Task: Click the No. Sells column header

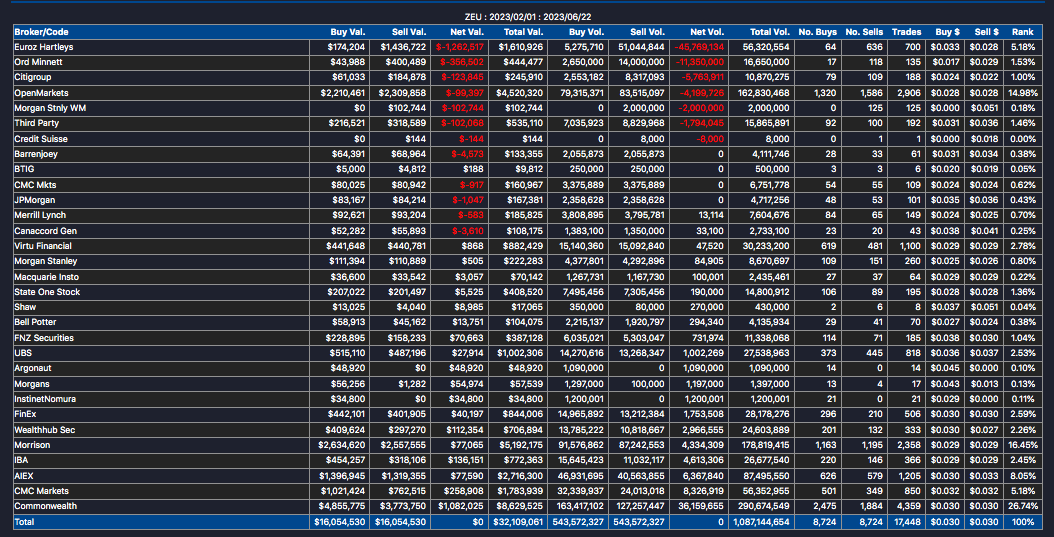Action: click(864, 32)
